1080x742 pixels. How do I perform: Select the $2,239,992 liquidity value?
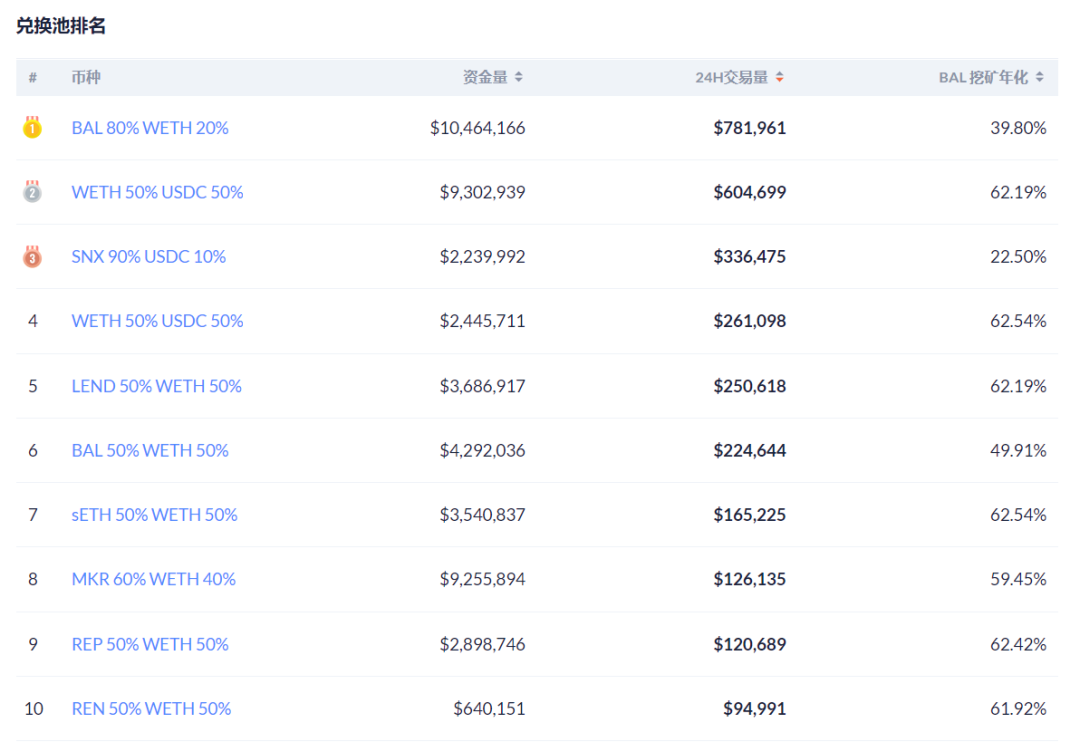click(482, 257)
